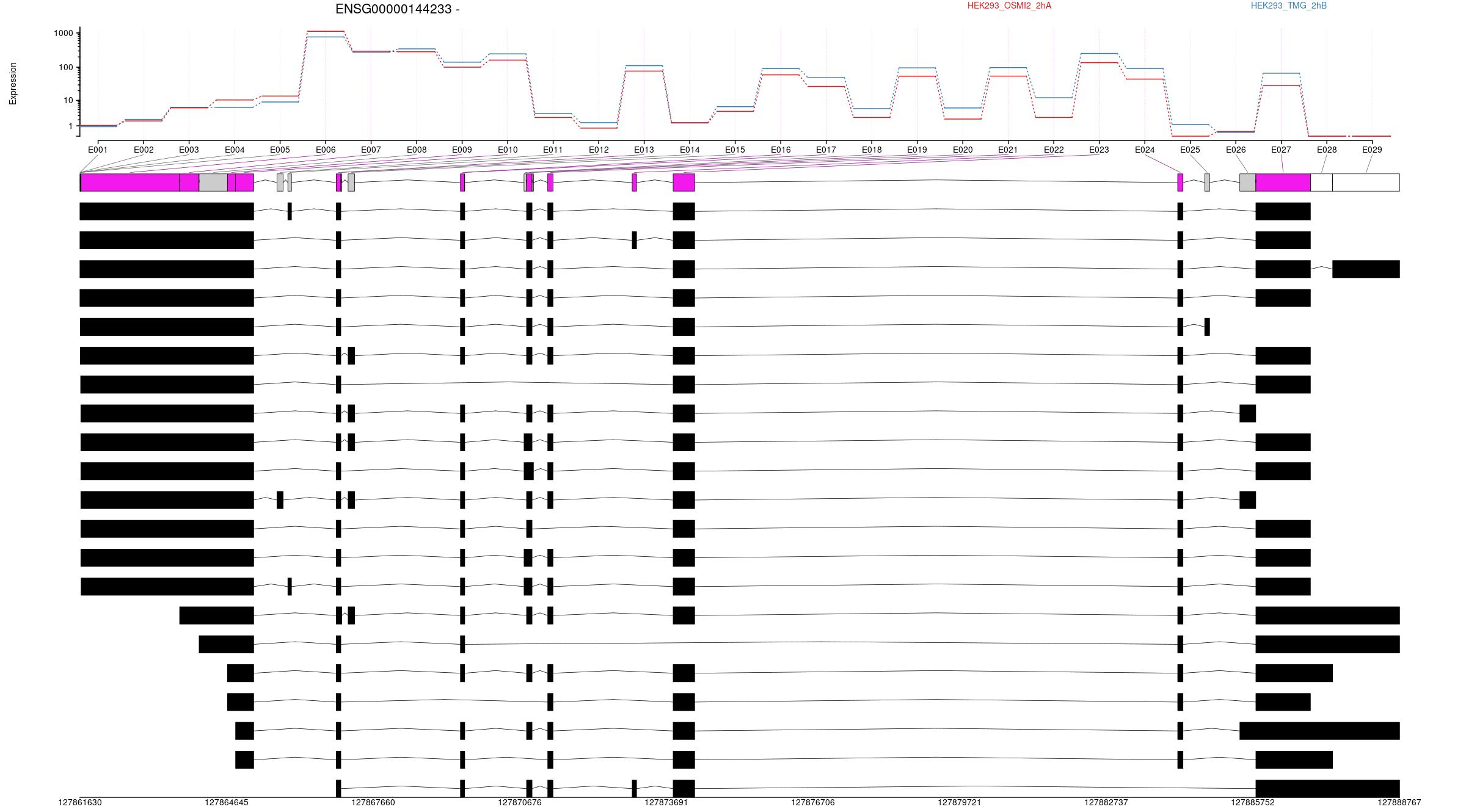
Task: Click the E021 exon bin label
Action: [x=1008, y=150]
